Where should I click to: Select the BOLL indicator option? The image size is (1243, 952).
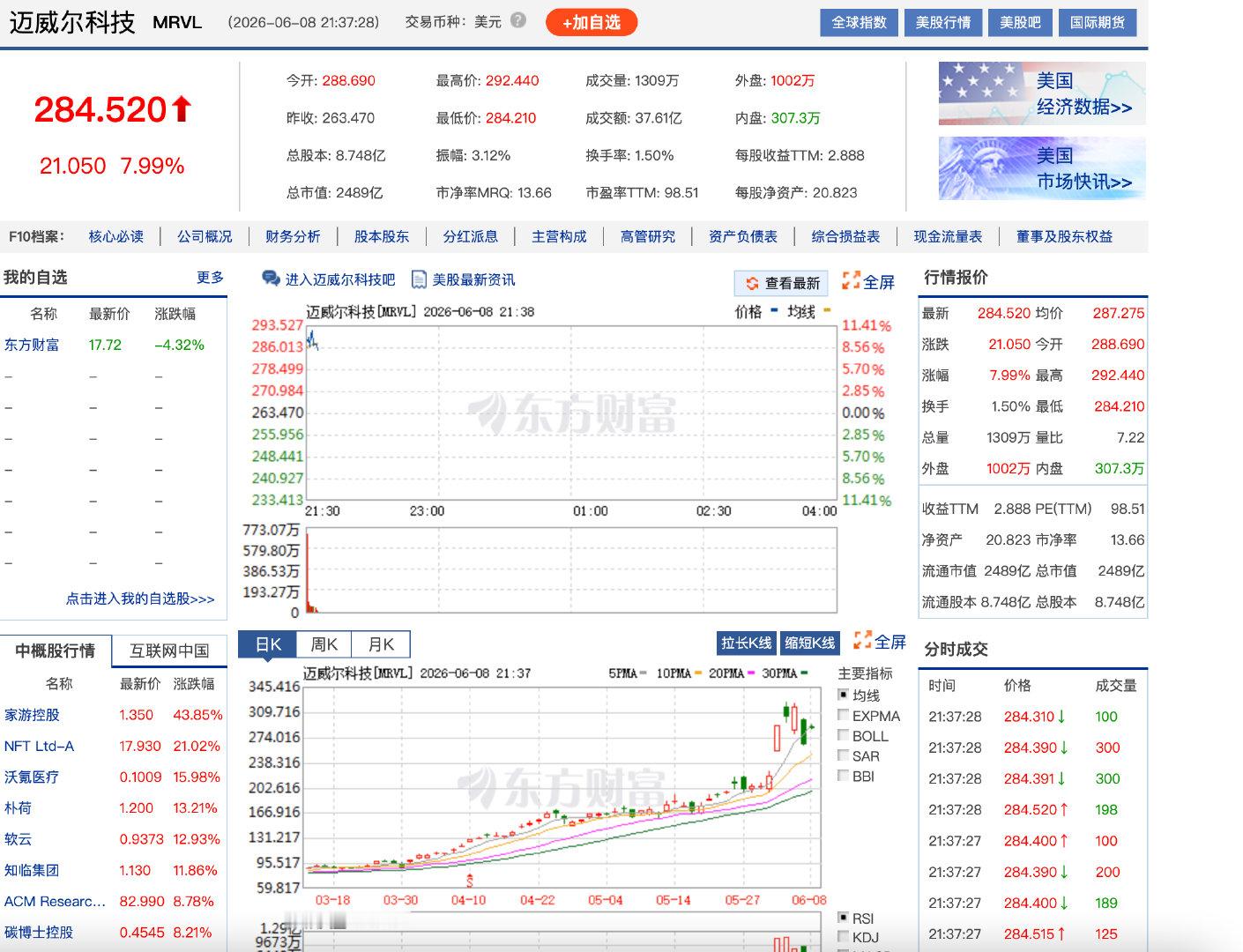(x=844, y=735)
